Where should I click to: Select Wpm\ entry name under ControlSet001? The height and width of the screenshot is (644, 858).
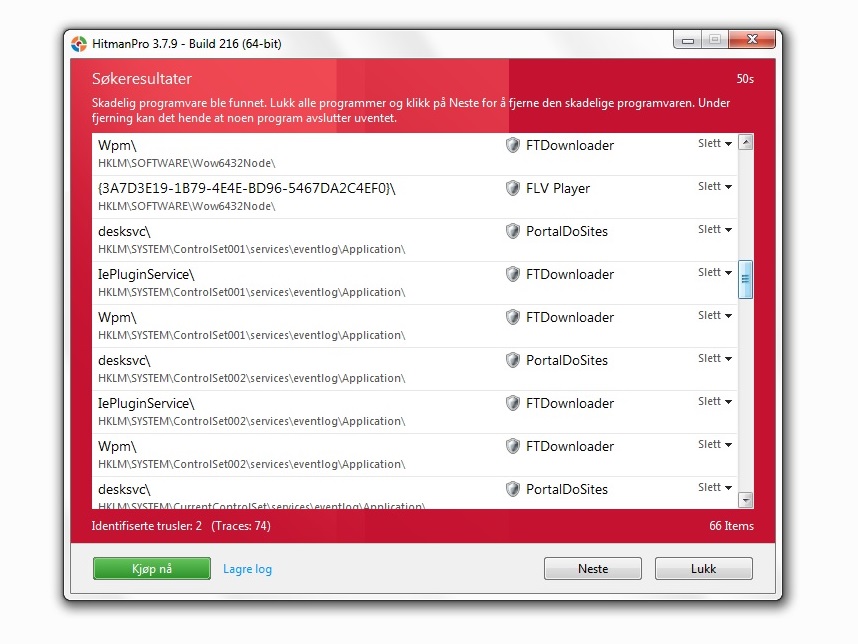coord(117,317)
